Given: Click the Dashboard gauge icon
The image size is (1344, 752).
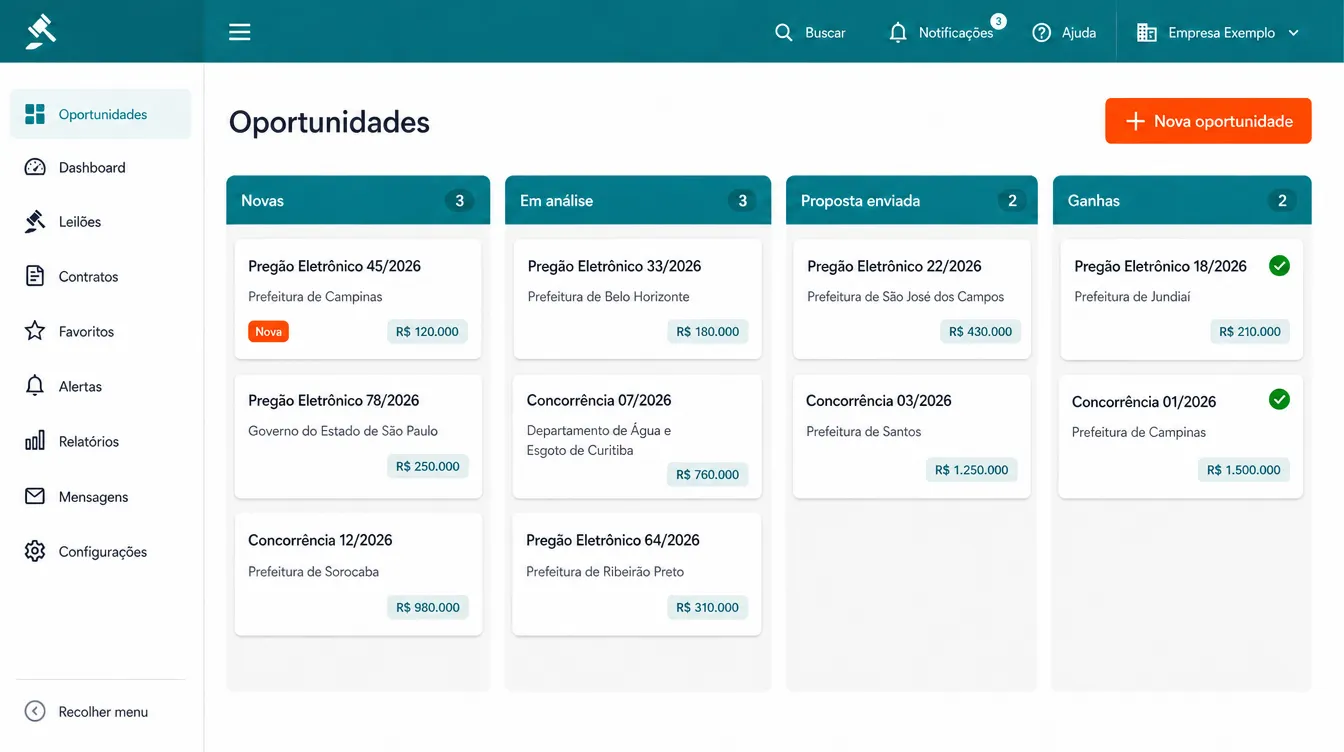Looking at the screenshot, I should [35, 167].
